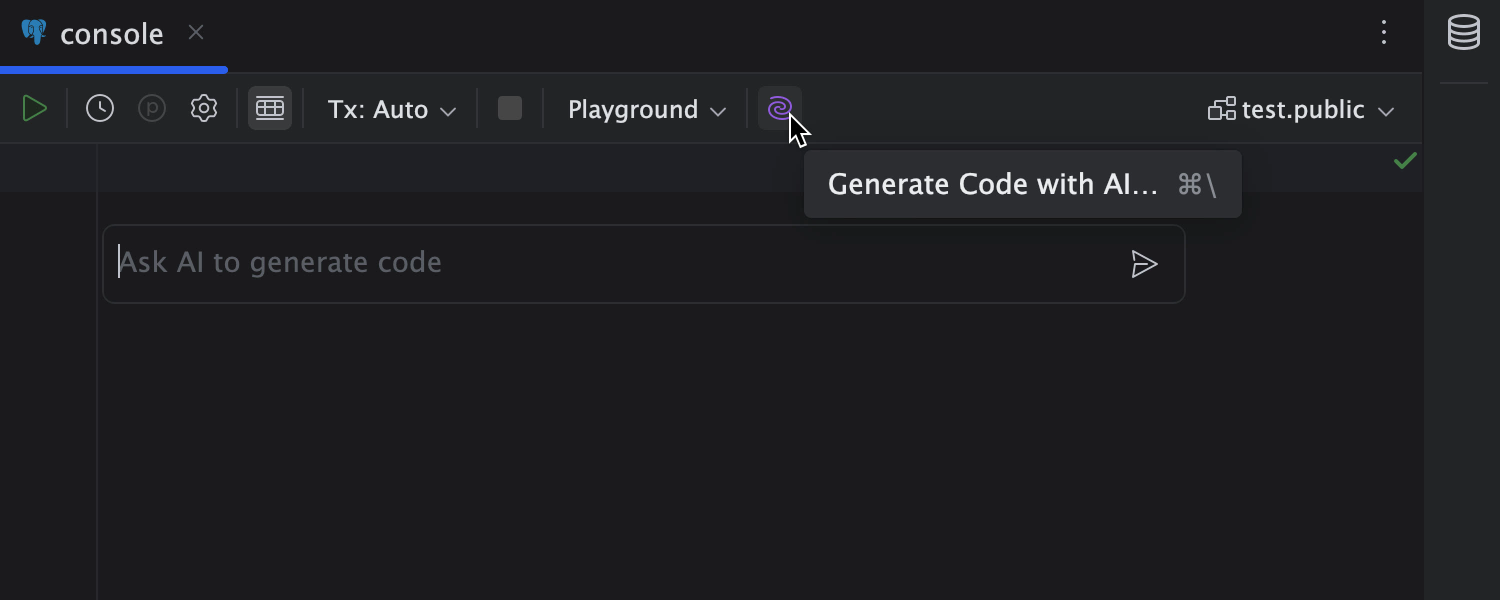Open the three-dot options menu
Screen dimensions: 1500x600
(1384, 33)
